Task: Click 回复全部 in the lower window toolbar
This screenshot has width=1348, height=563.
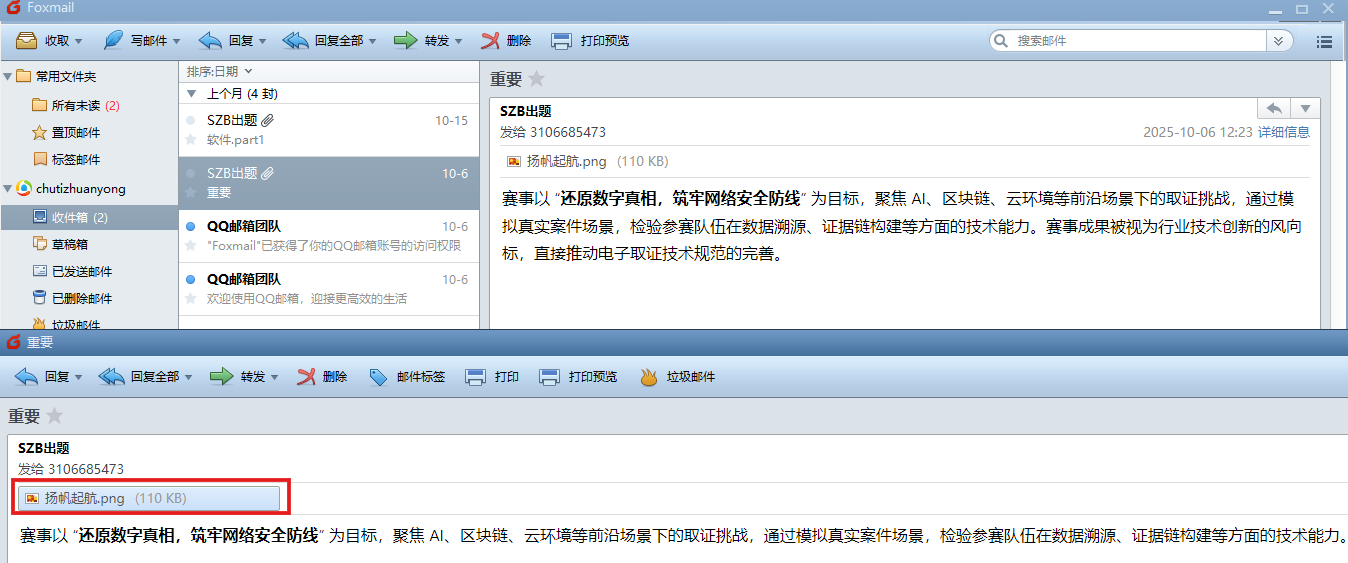Action: [112, 377]
